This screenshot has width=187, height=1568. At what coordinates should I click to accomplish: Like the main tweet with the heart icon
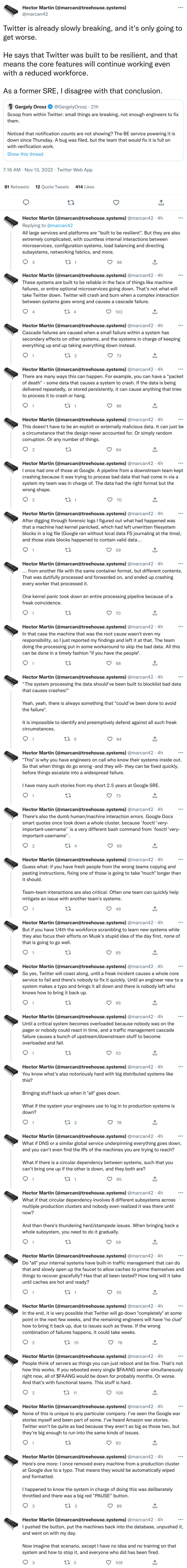pyautogui.click(x=116, y=202)
